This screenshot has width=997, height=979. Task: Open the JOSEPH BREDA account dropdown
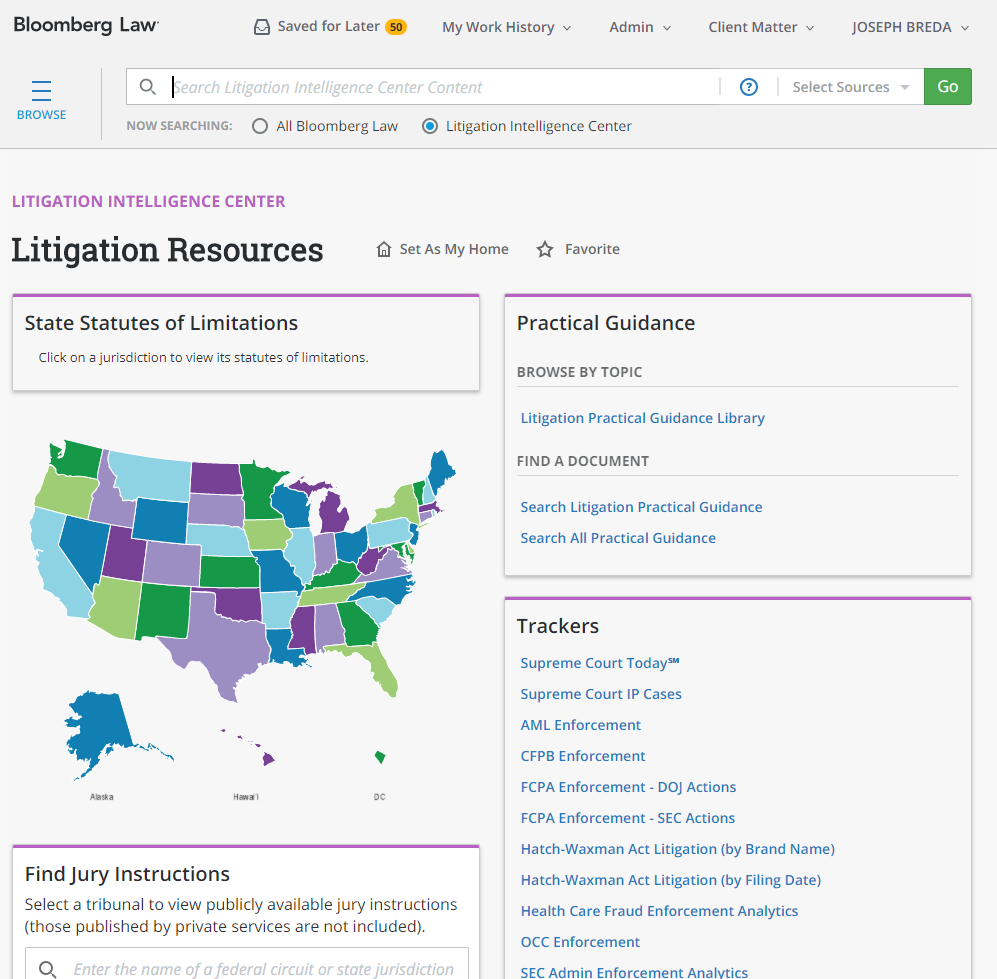coord(910,27)
